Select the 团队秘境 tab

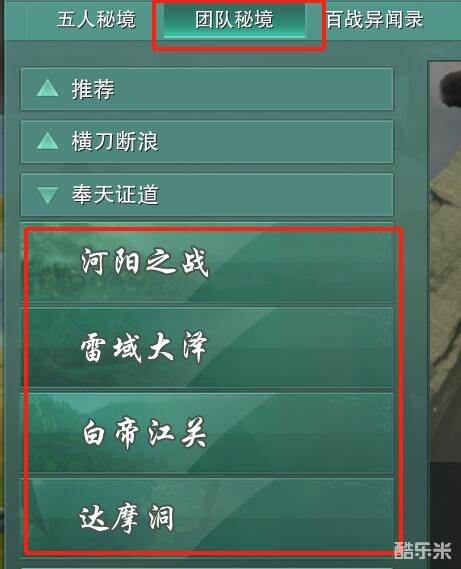(234, 20)
